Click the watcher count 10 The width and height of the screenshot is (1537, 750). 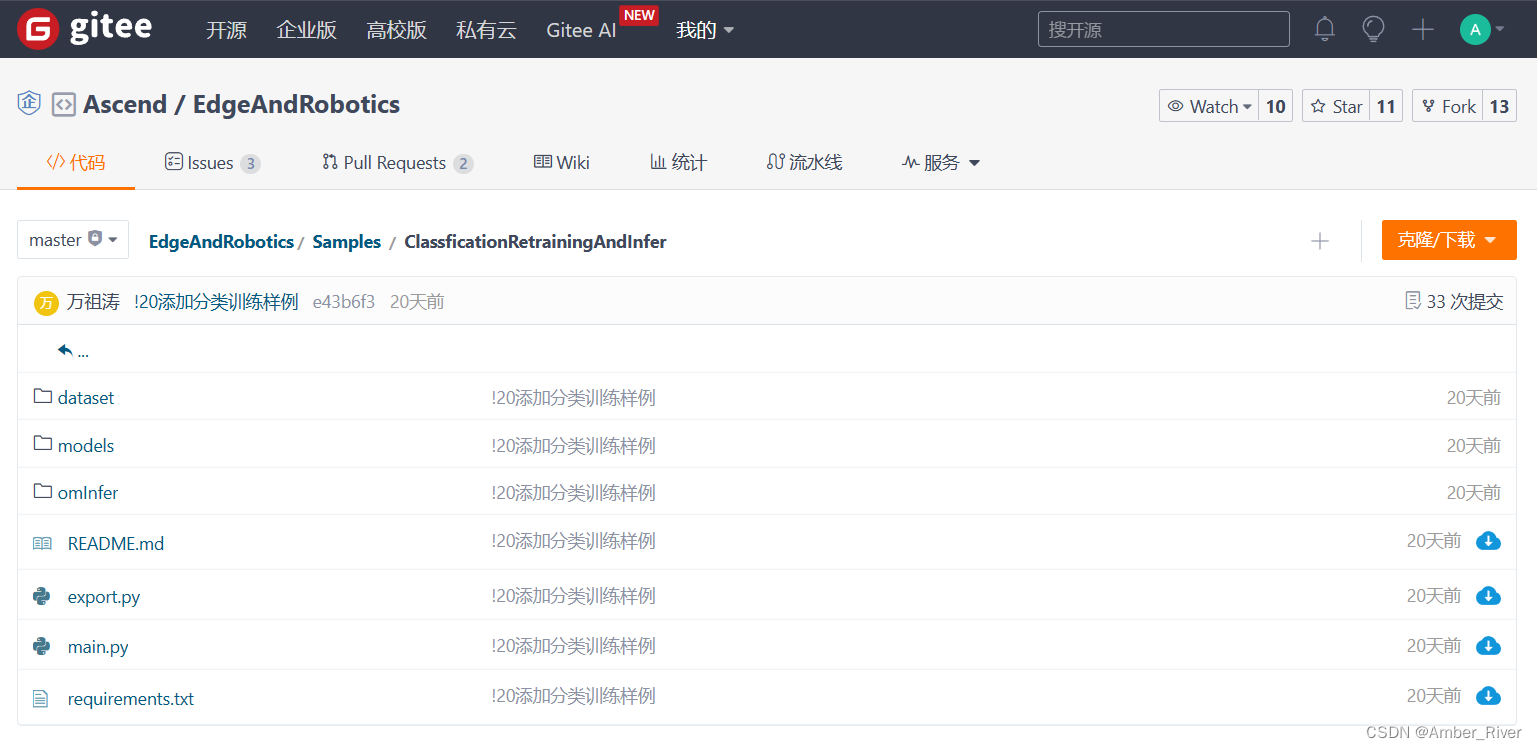[1276, 106]
